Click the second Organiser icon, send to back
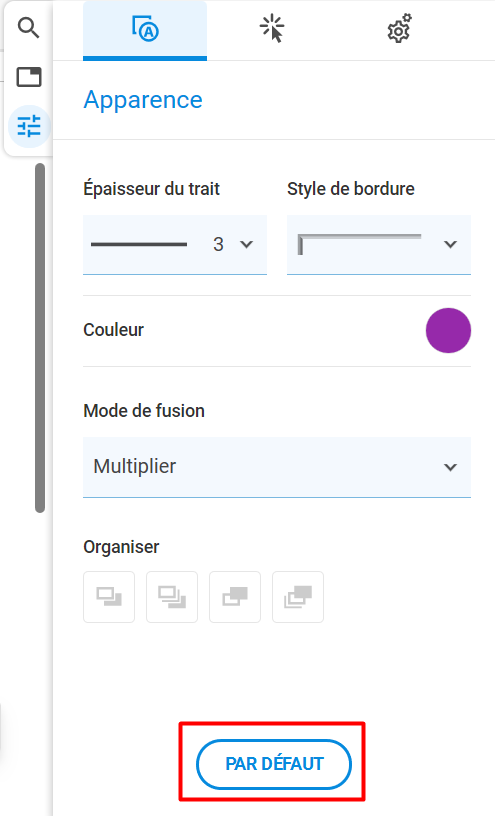 [172, 597]
